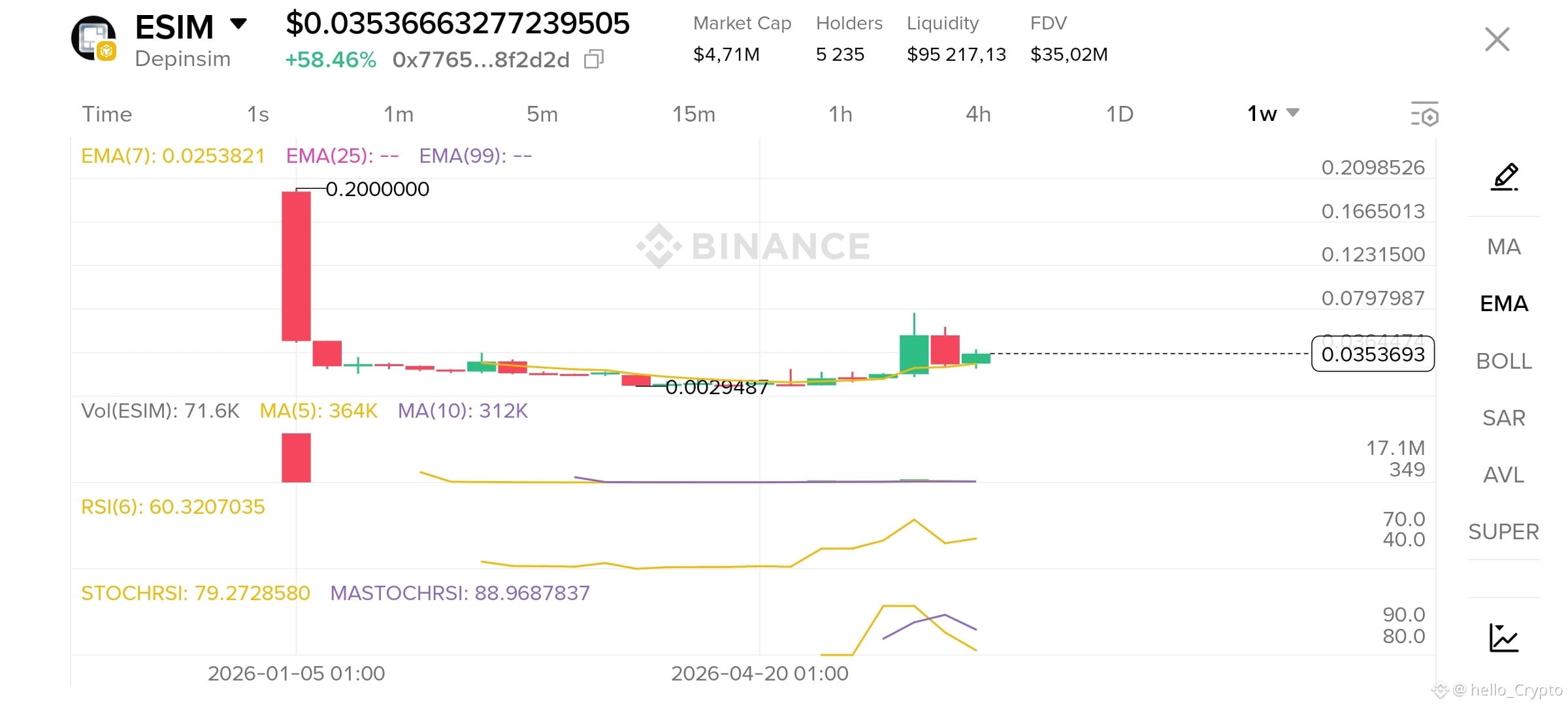Screen dimensions: 1568x706
Task: Click the RSI(6) indicator label
Action: [173, 507]
